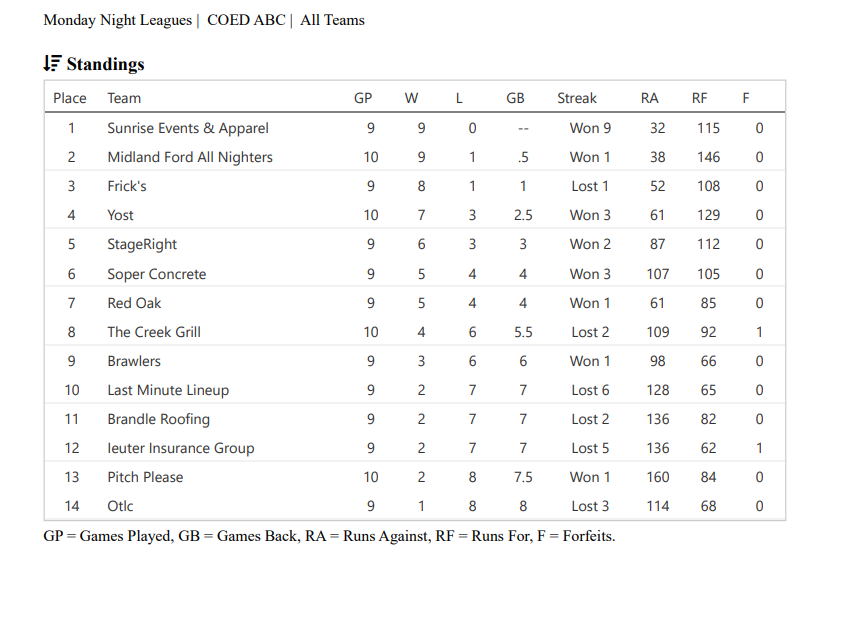Click the RA column header
Screen dimensions: 858x620
[649, 98]
